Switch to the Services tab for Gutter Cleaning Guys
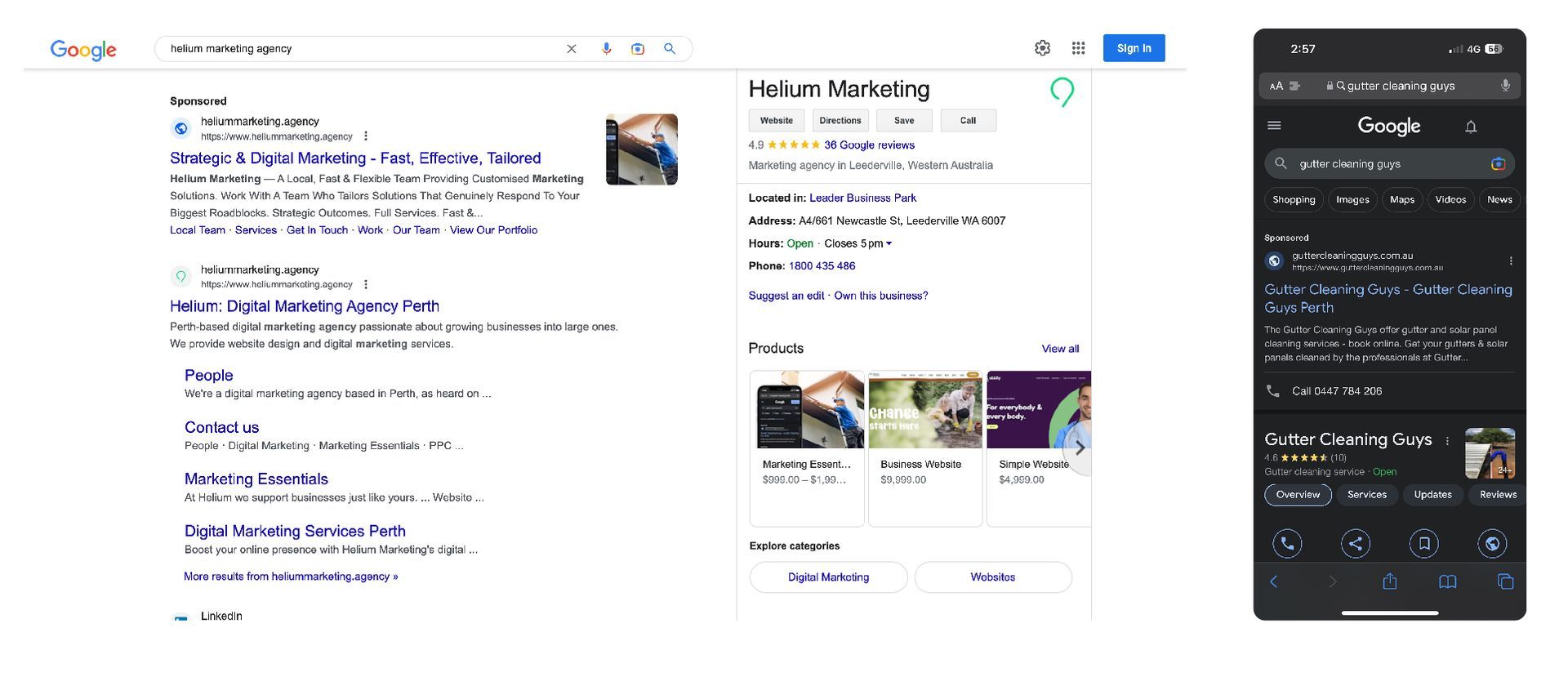This screenshot has width=1568, height=677. tap(1367, 495)
